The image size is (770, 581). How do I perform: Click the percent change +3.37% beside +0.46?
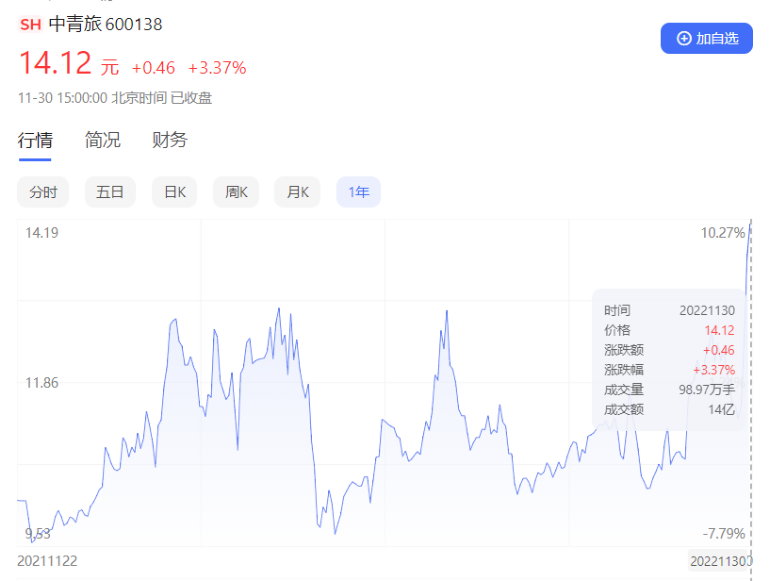pyautogui.click(x=217, y=68)
